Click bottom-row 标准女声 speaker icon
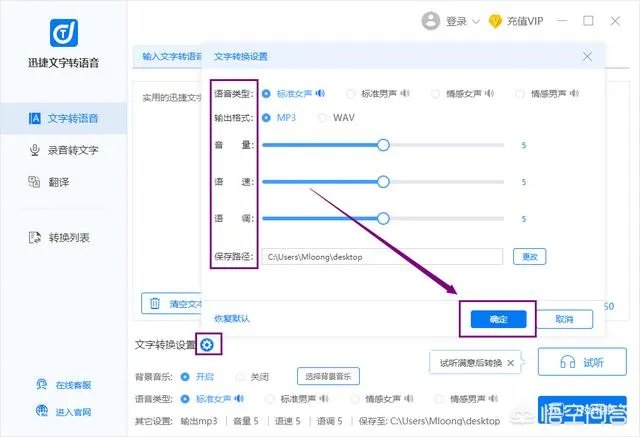 (x=239, y=398)
